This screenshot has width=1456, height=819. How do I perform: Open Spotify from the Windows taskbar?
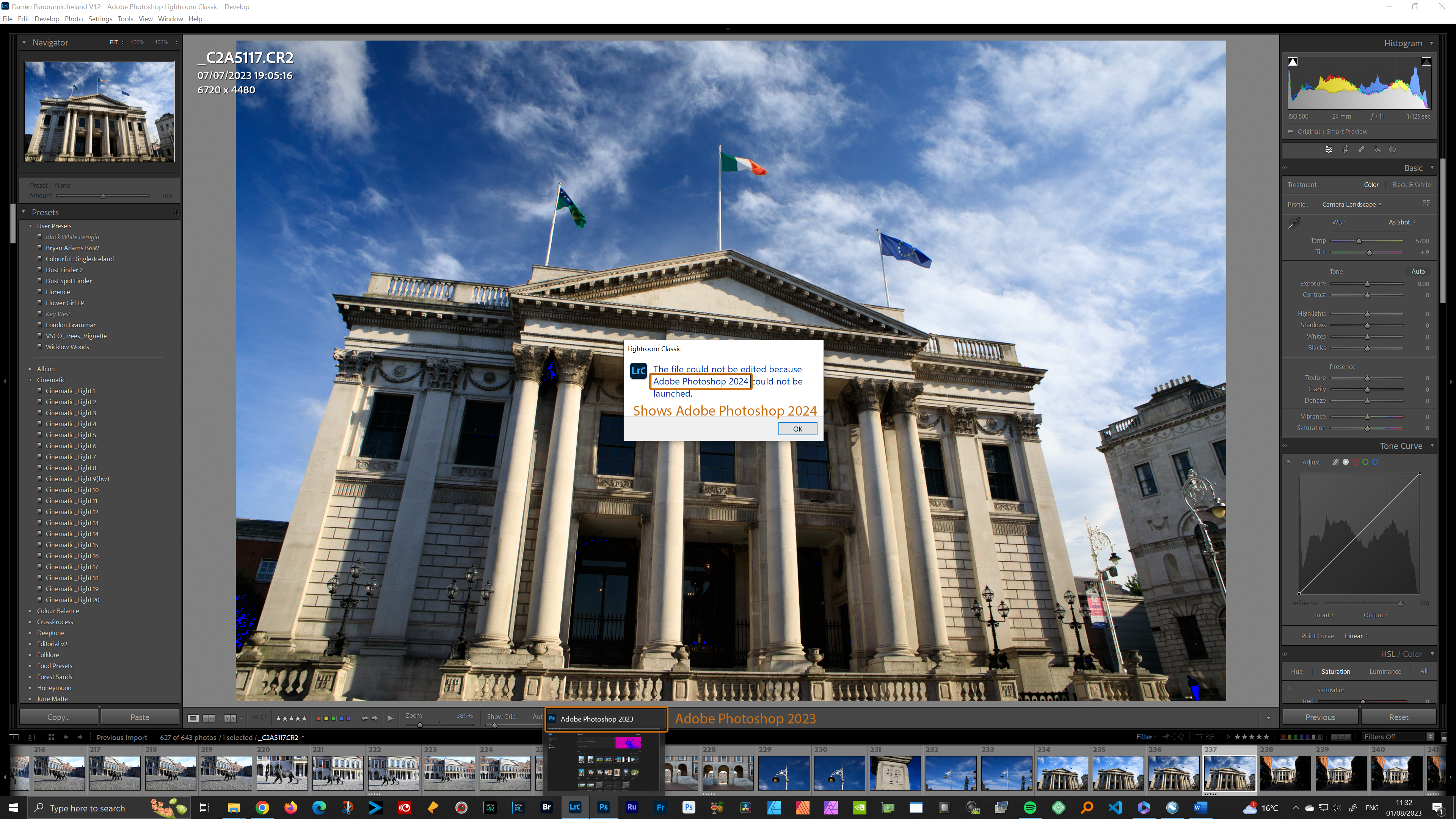[x=1030, y=808]
